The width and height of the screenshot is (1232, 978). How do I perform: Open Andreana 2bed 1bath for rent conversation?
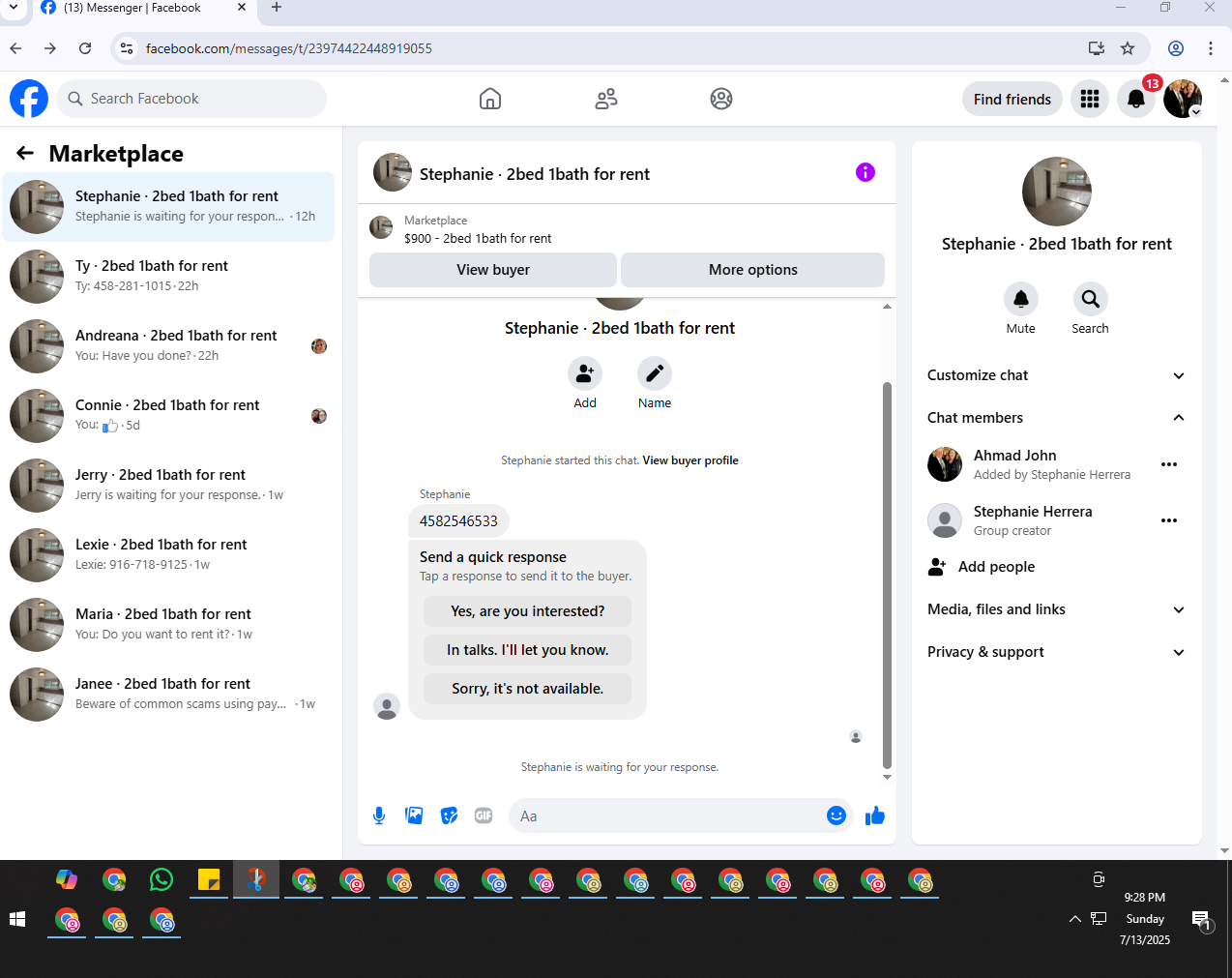[168, 346]
